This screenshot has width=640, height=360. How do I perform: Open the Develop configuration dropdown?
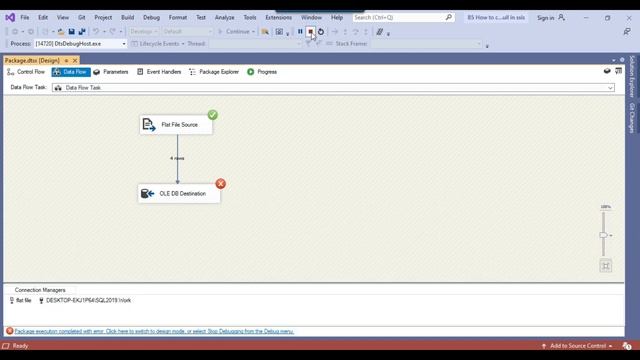pyautogui.click(x=144, y=32)
